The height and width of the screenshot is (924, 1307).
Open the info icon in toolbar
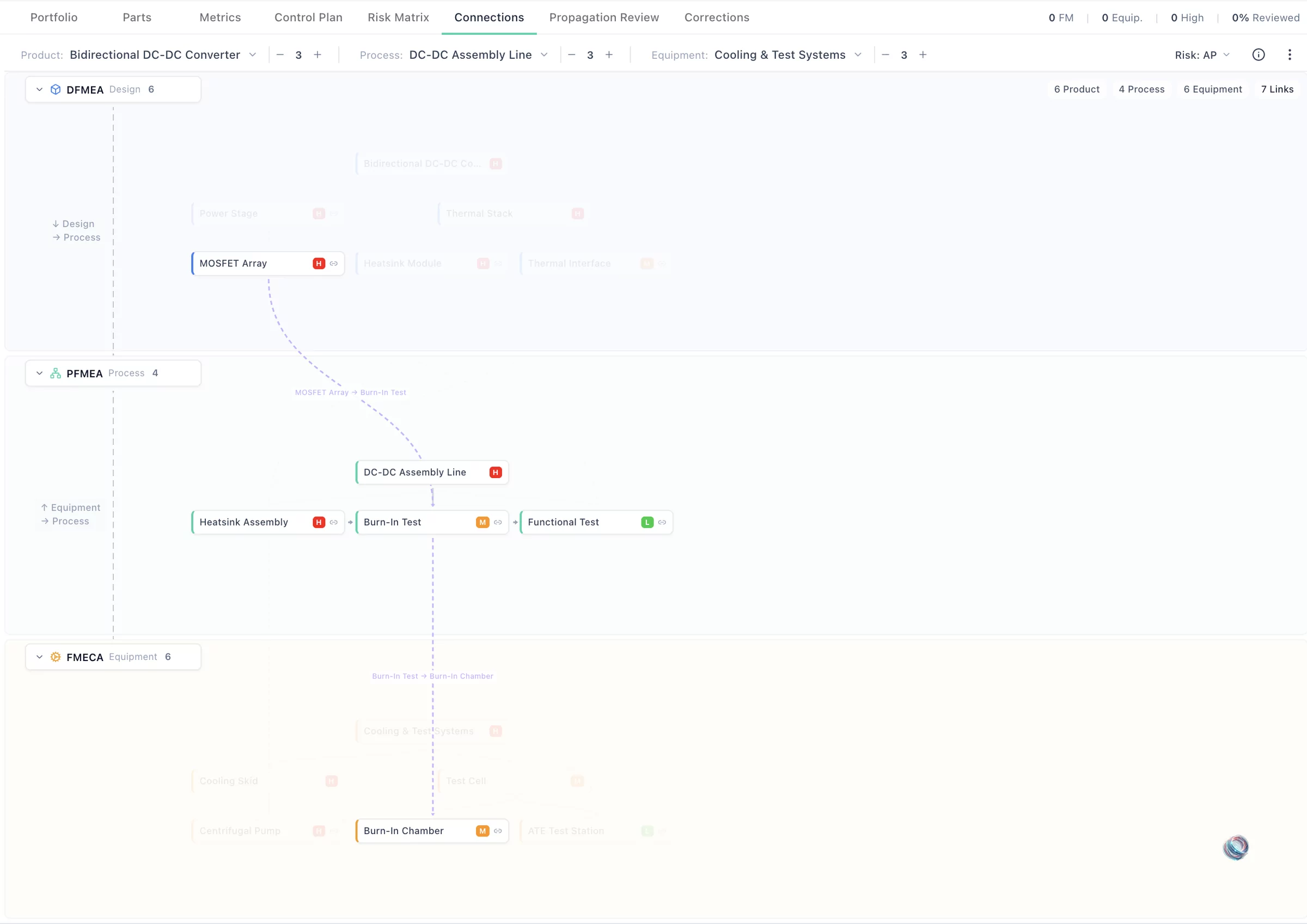pyautogui.click(x=1258, y=54)
